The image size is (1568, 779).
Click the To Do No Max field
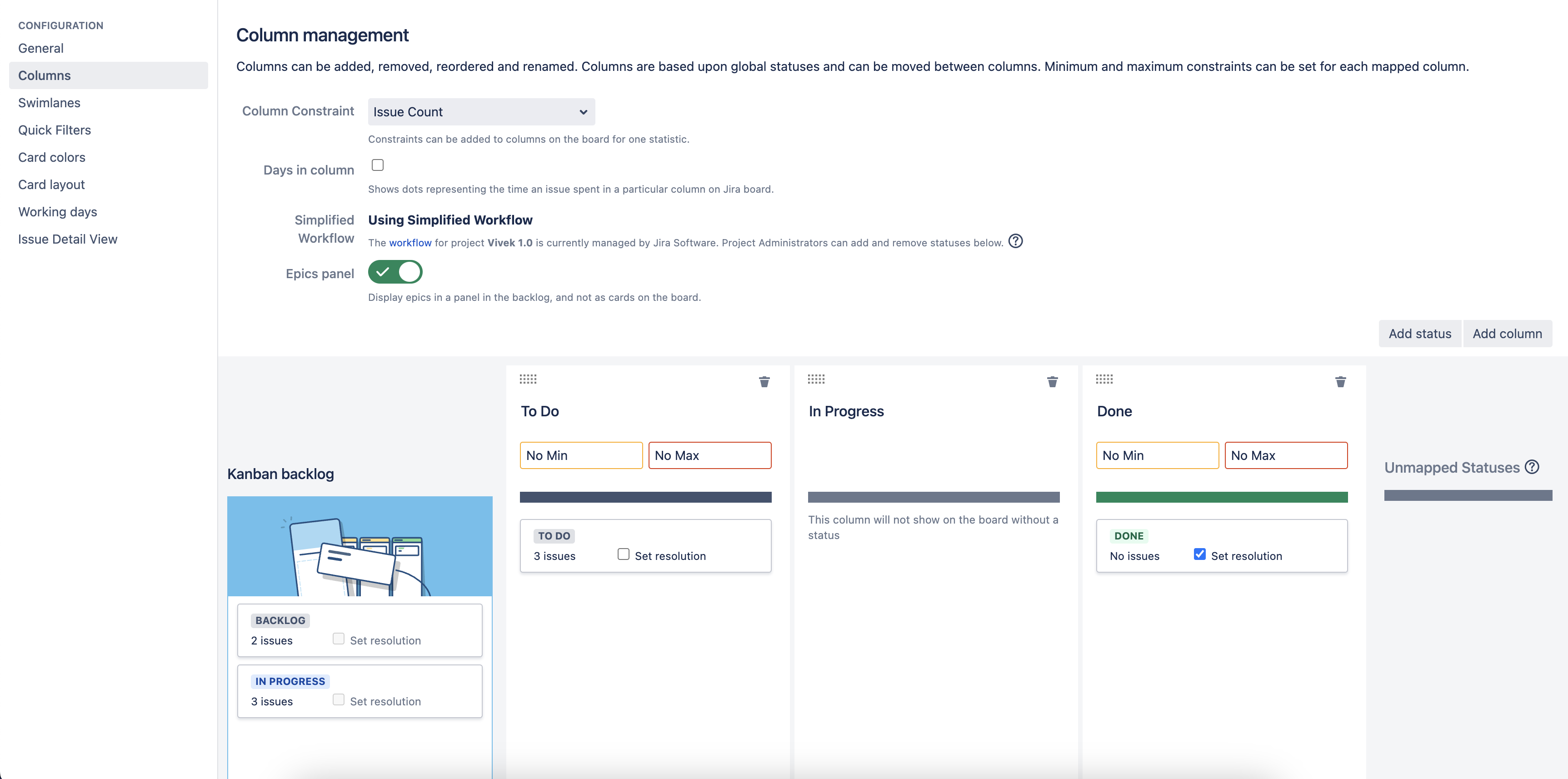point(709,455)
